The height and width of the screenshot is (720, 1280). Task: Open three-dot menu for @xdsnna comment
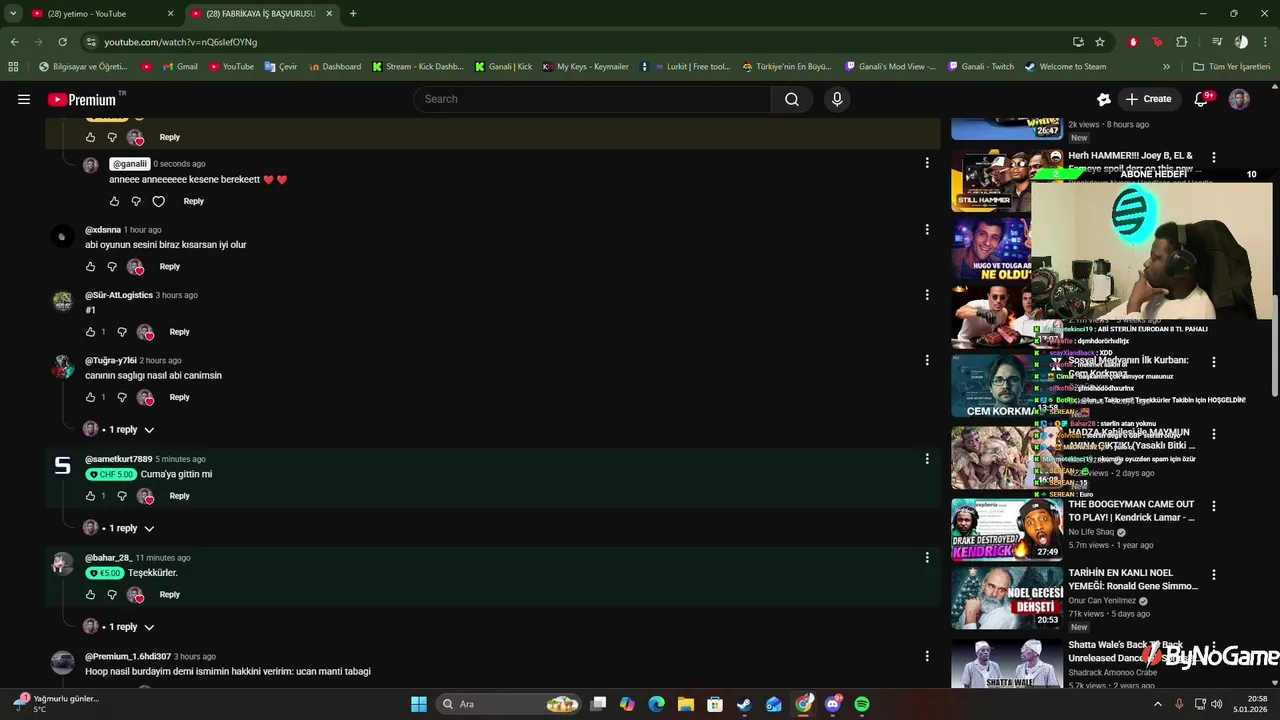click(927, 230)
